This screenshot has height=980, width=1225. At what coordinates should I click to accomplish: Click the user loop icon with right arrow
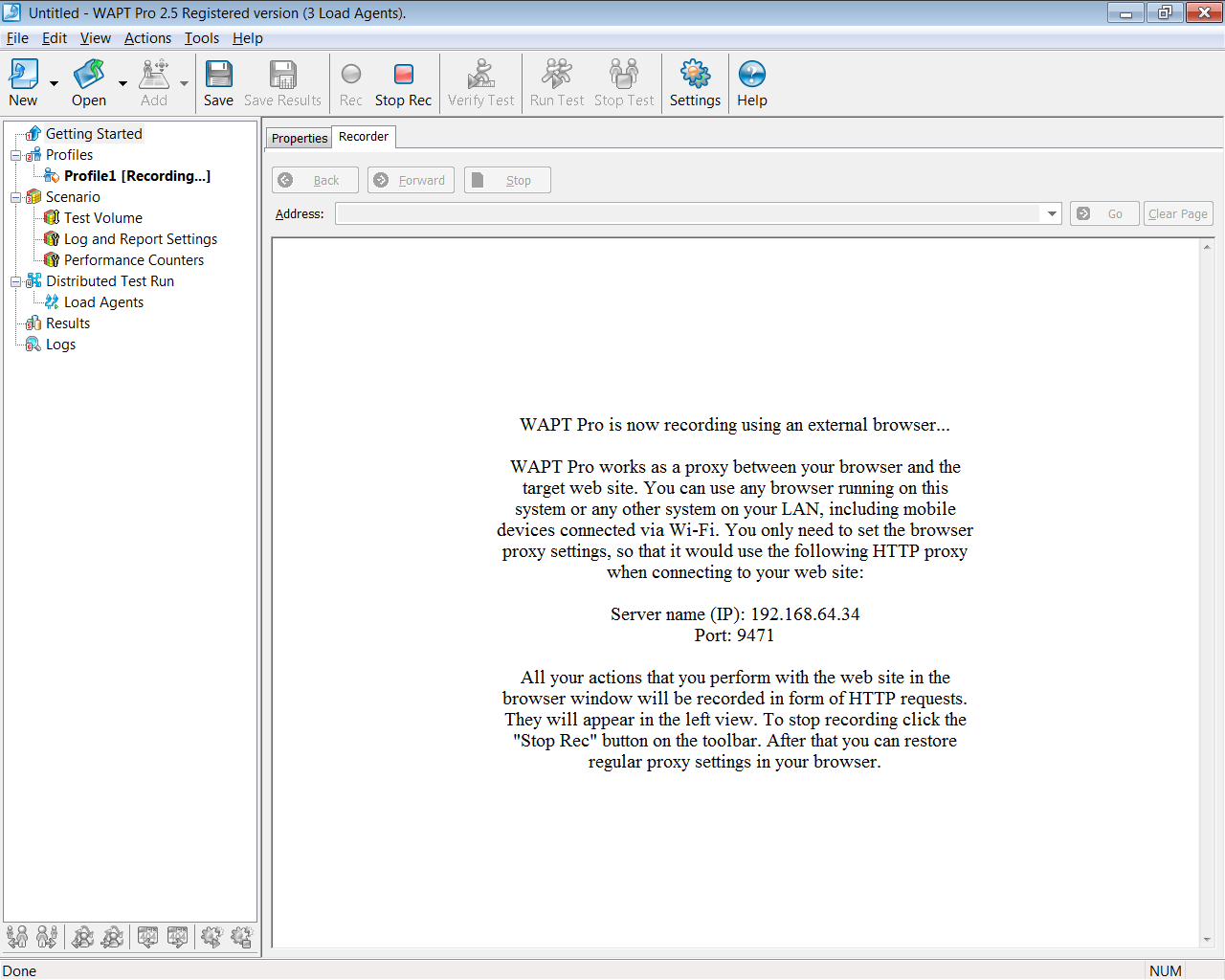[113, 937]
